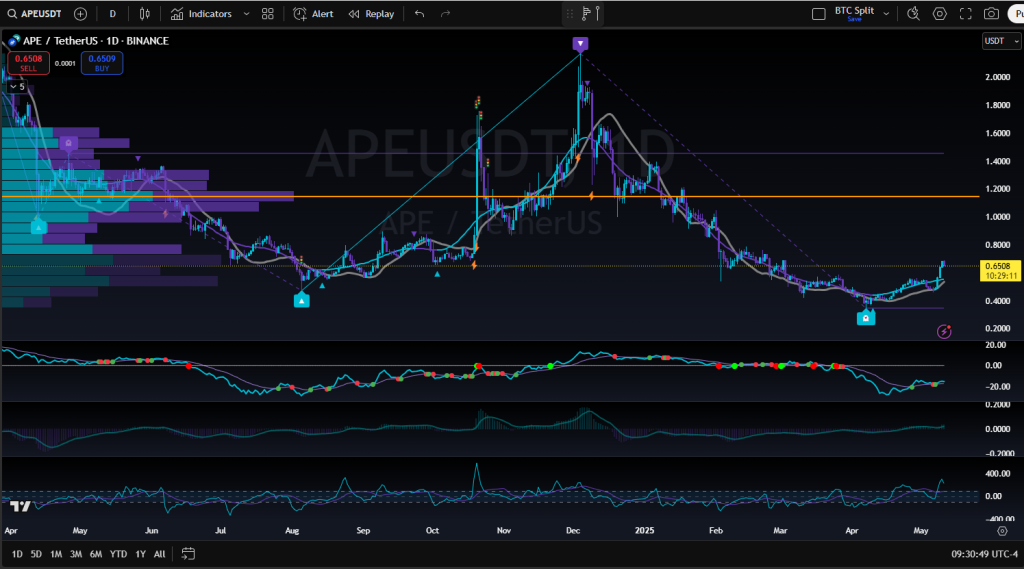Grab the floating toolbar drag handle
The image size is (1024, 569).
569,14
